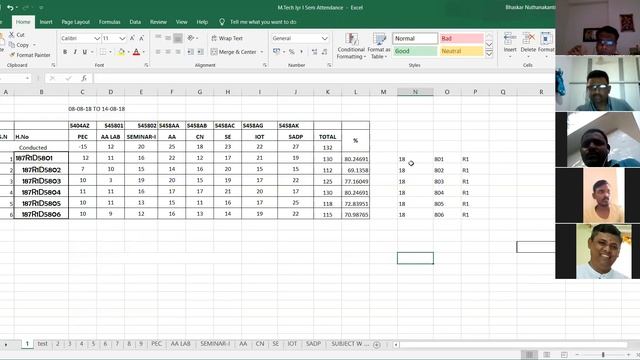Apply the Good cell style
Viewport: 640px width, 360px height.
tap(415, 51)
